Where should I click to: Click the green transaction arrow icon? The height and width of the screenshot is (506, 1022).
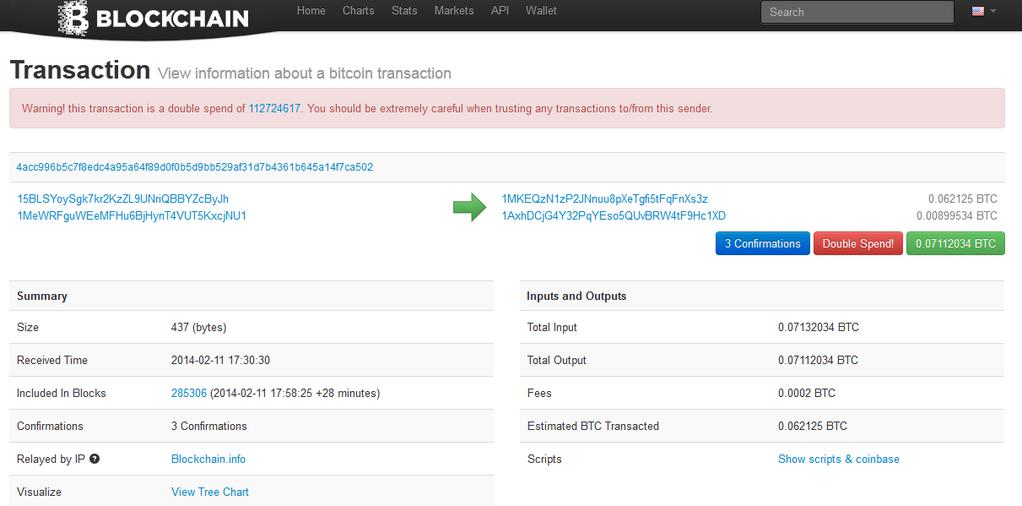(469, 207)
